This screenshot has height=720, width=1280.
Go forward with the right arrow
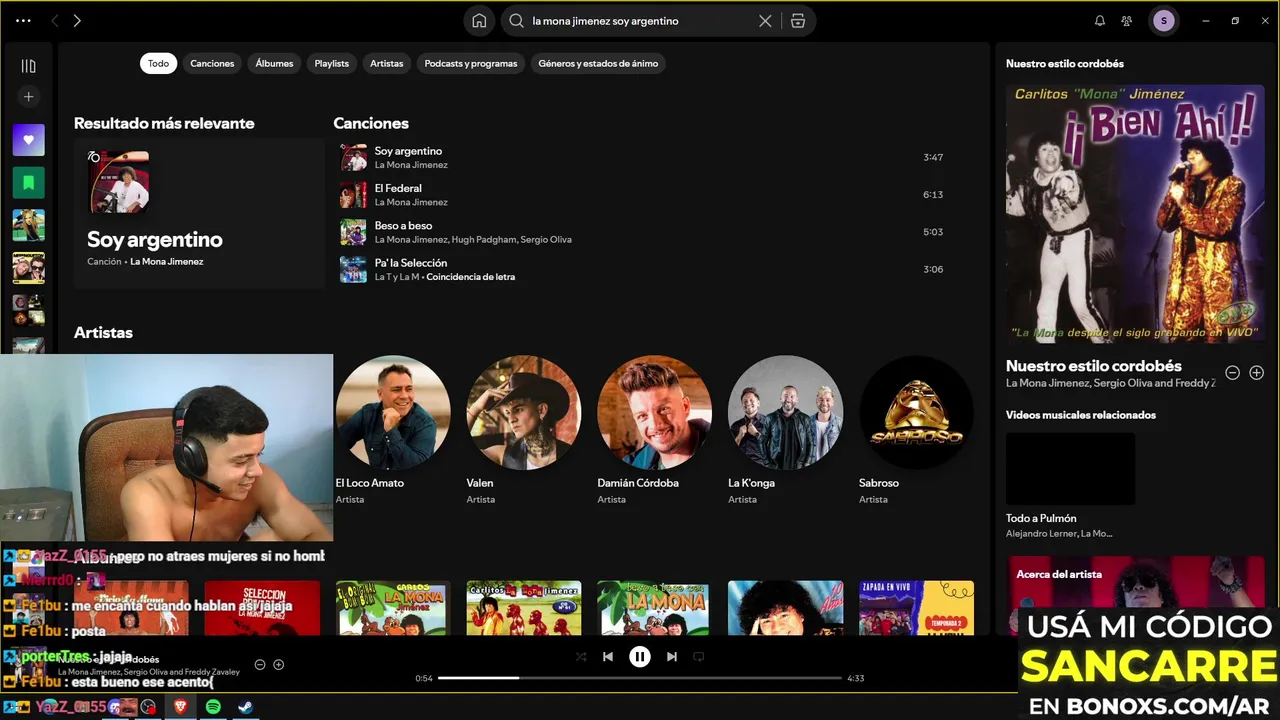[77, 21]
